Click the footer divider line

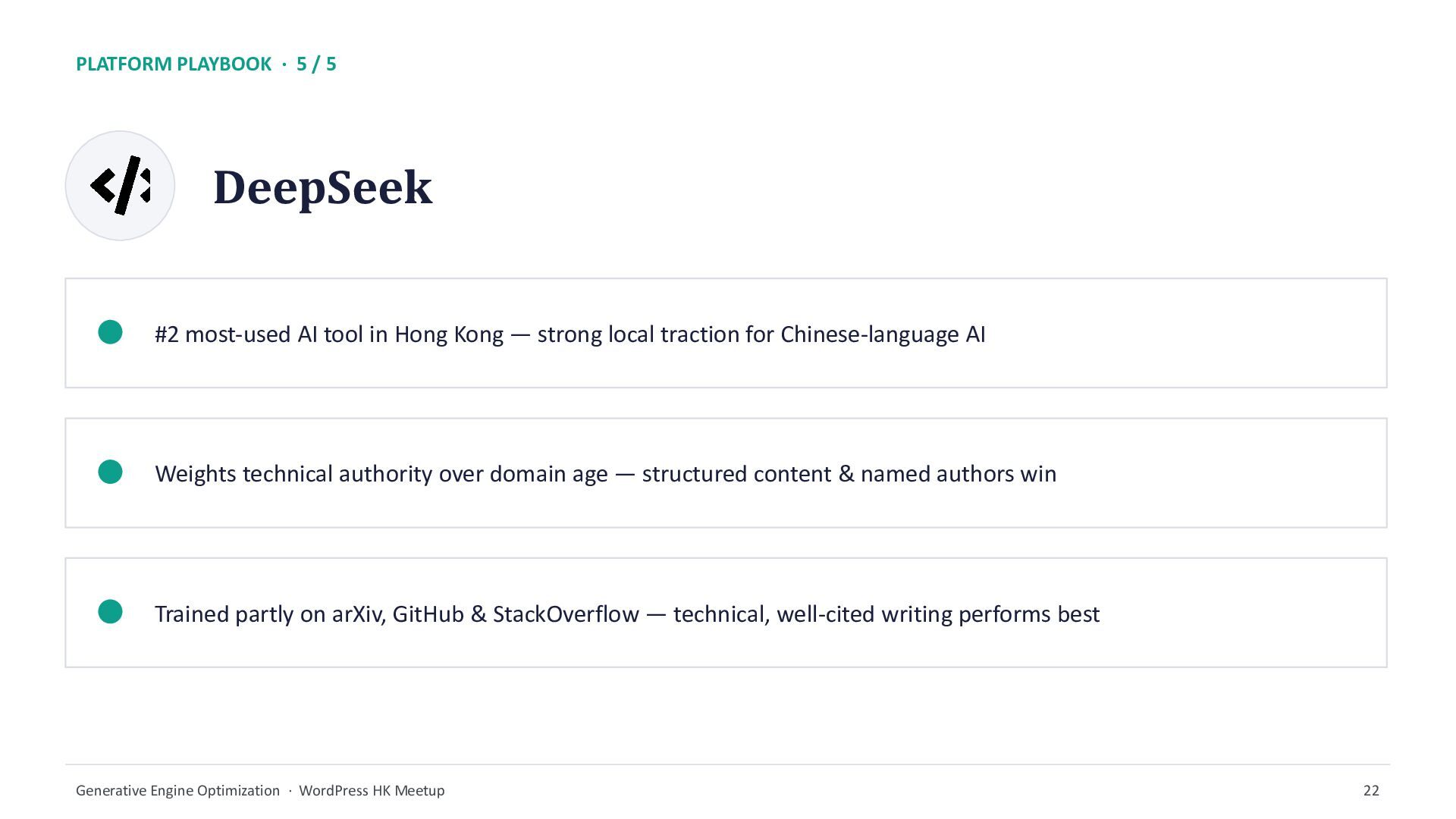pyautogui.click(x=727, y=764)
